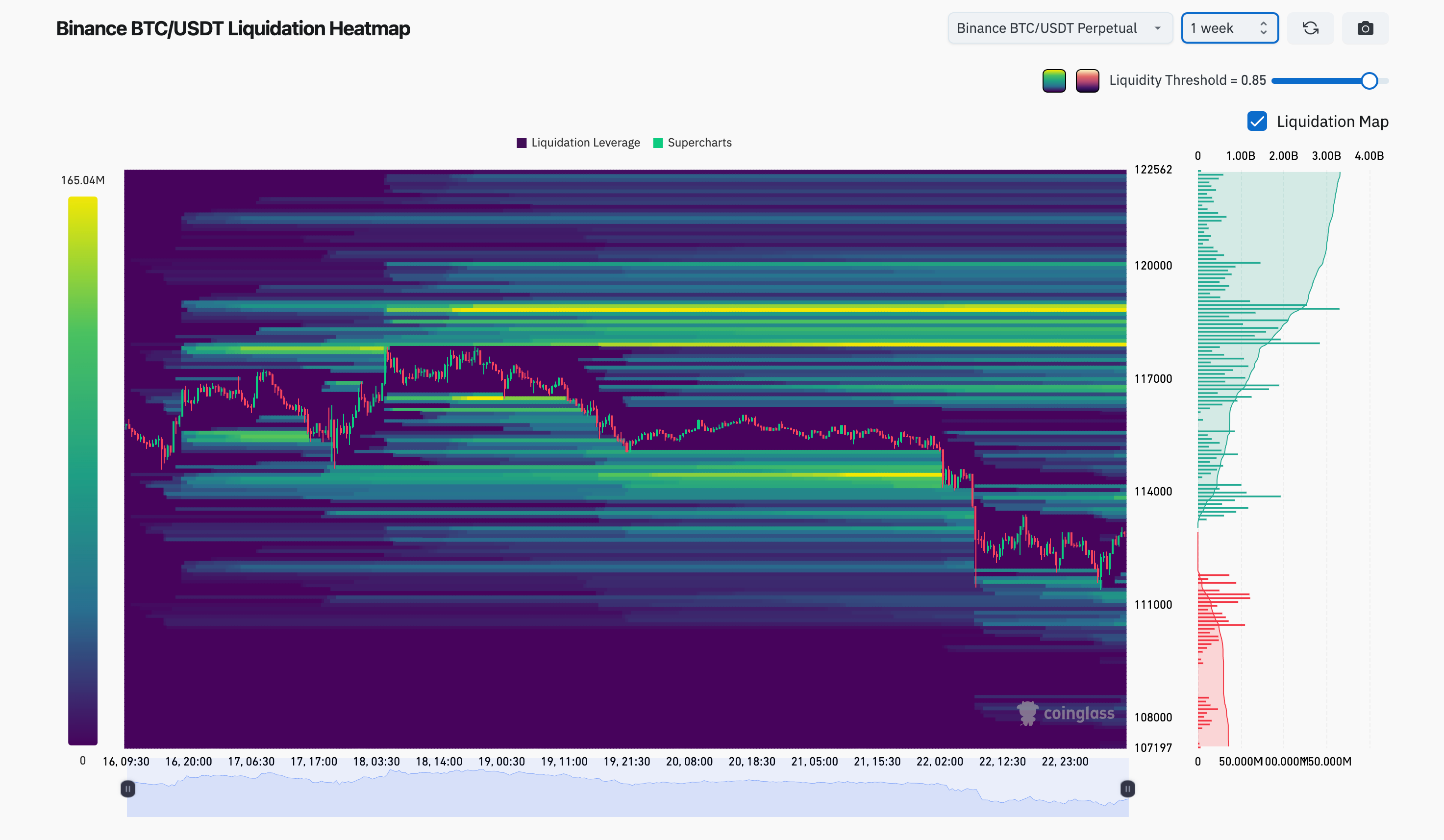Click the Supercharts legend green square
1444x840 pixels.
(x=658, y=143)
